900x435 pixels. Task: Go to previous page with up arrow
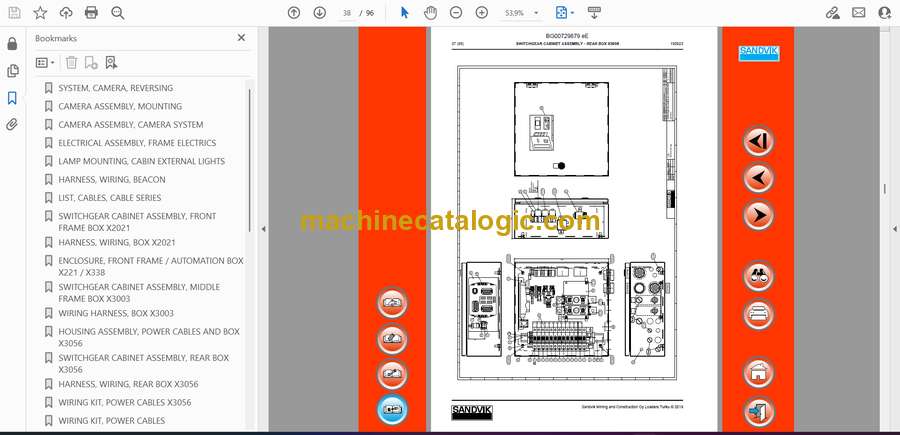[294, 13]
